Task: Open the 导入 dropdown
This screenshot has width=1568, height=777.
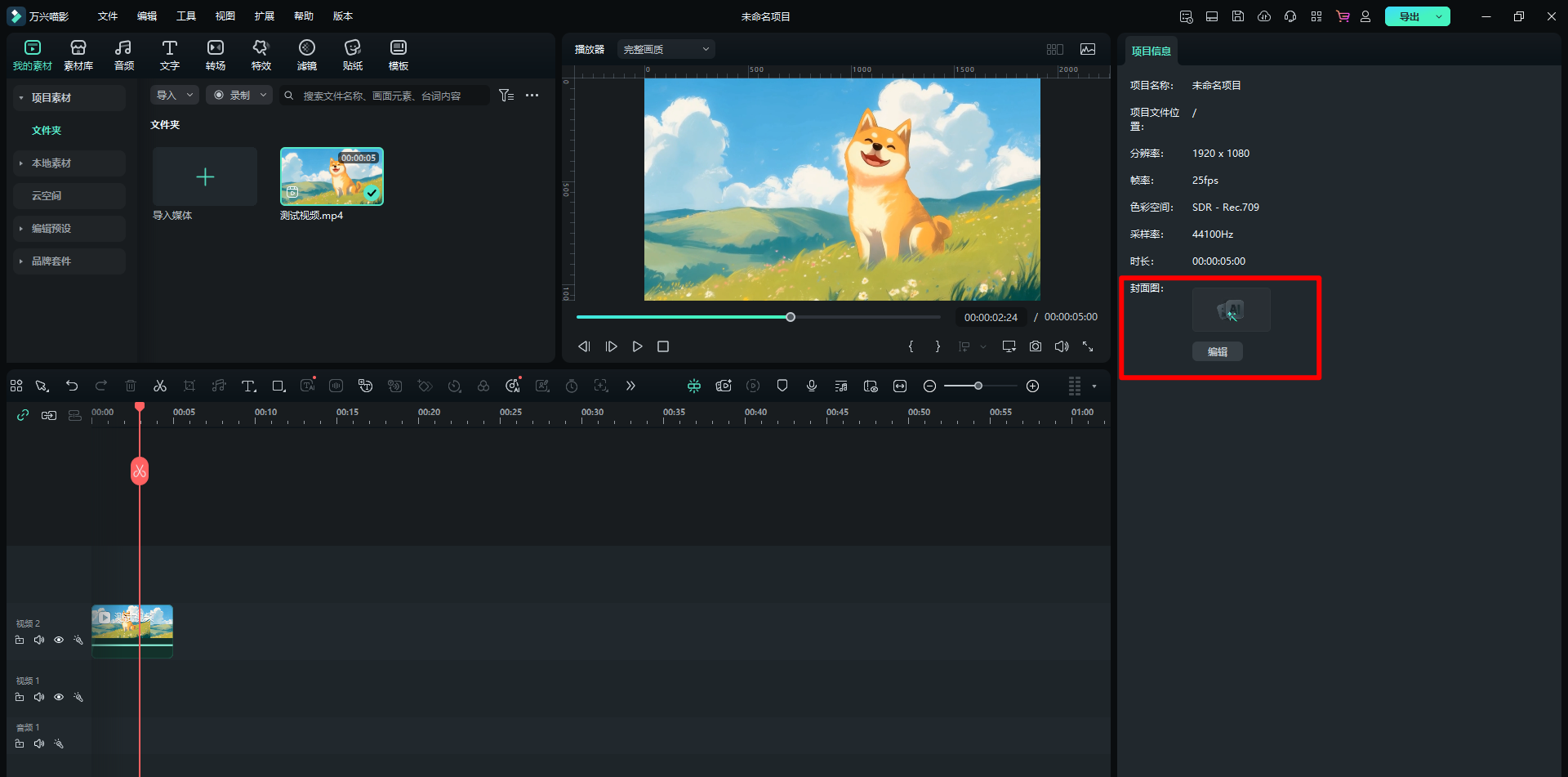Action: click(x=175, y=96)
